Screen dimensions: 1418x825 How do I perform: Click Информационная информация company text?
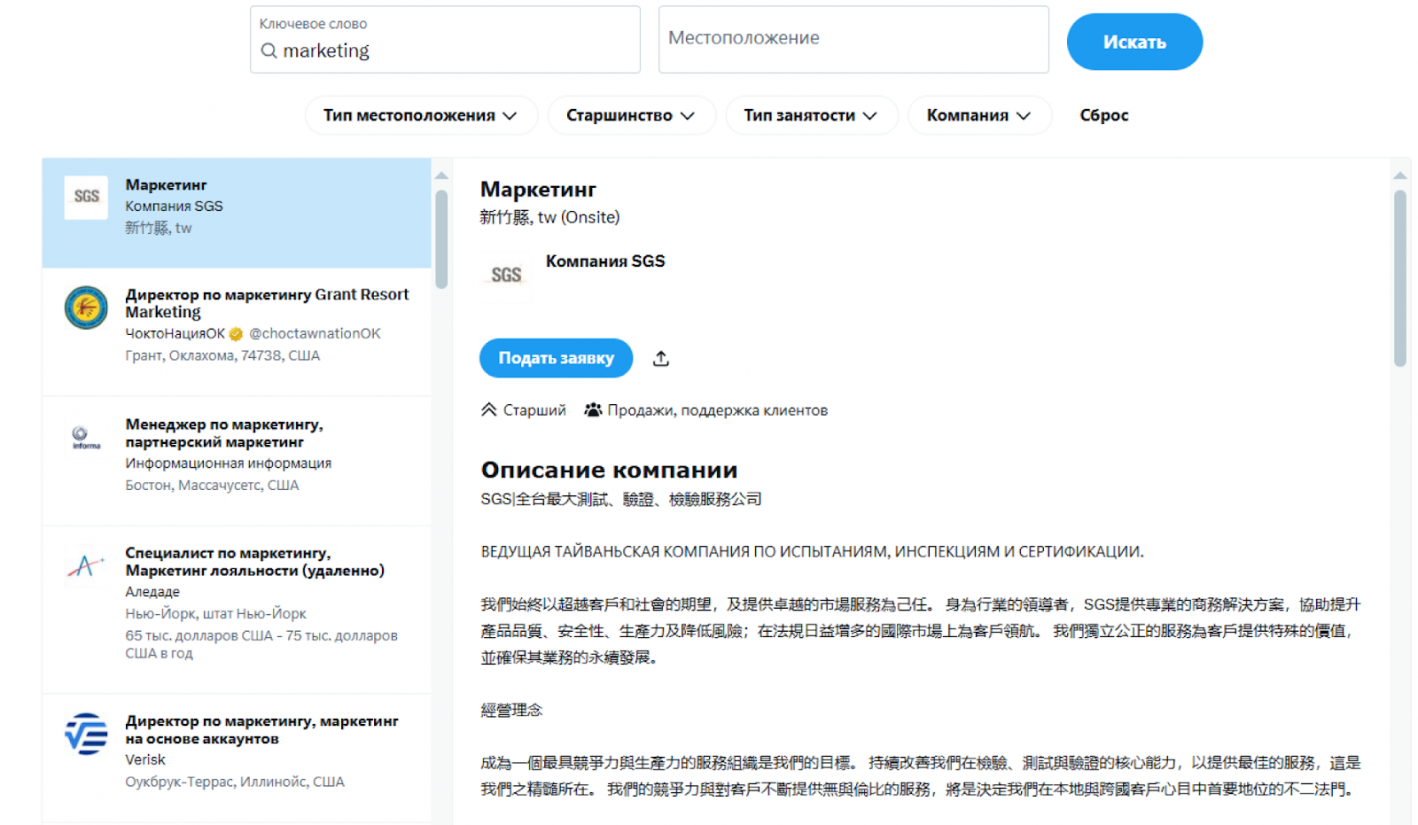click(228, 463)
